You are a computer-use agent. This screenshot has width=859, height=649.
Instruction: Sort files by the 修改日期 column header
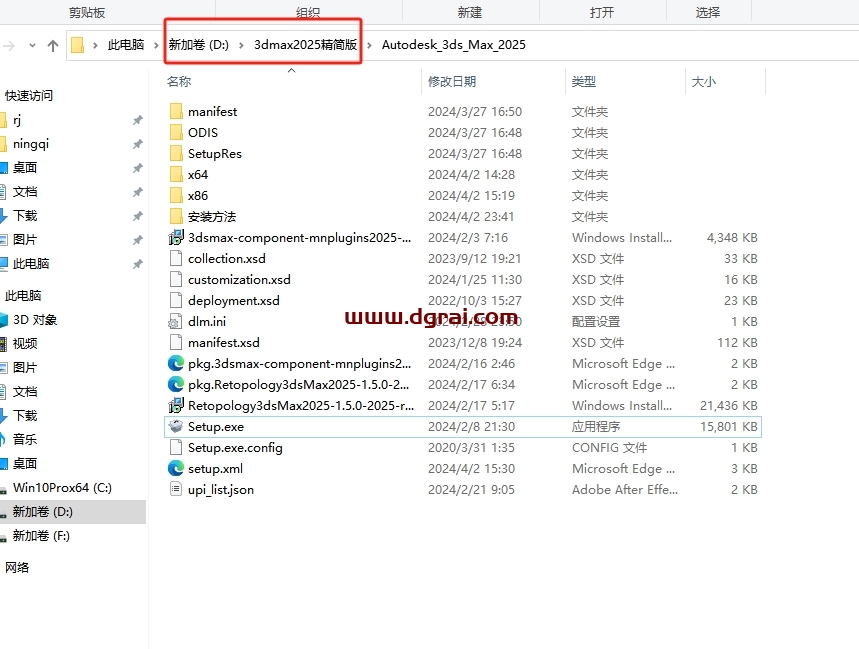452,82
